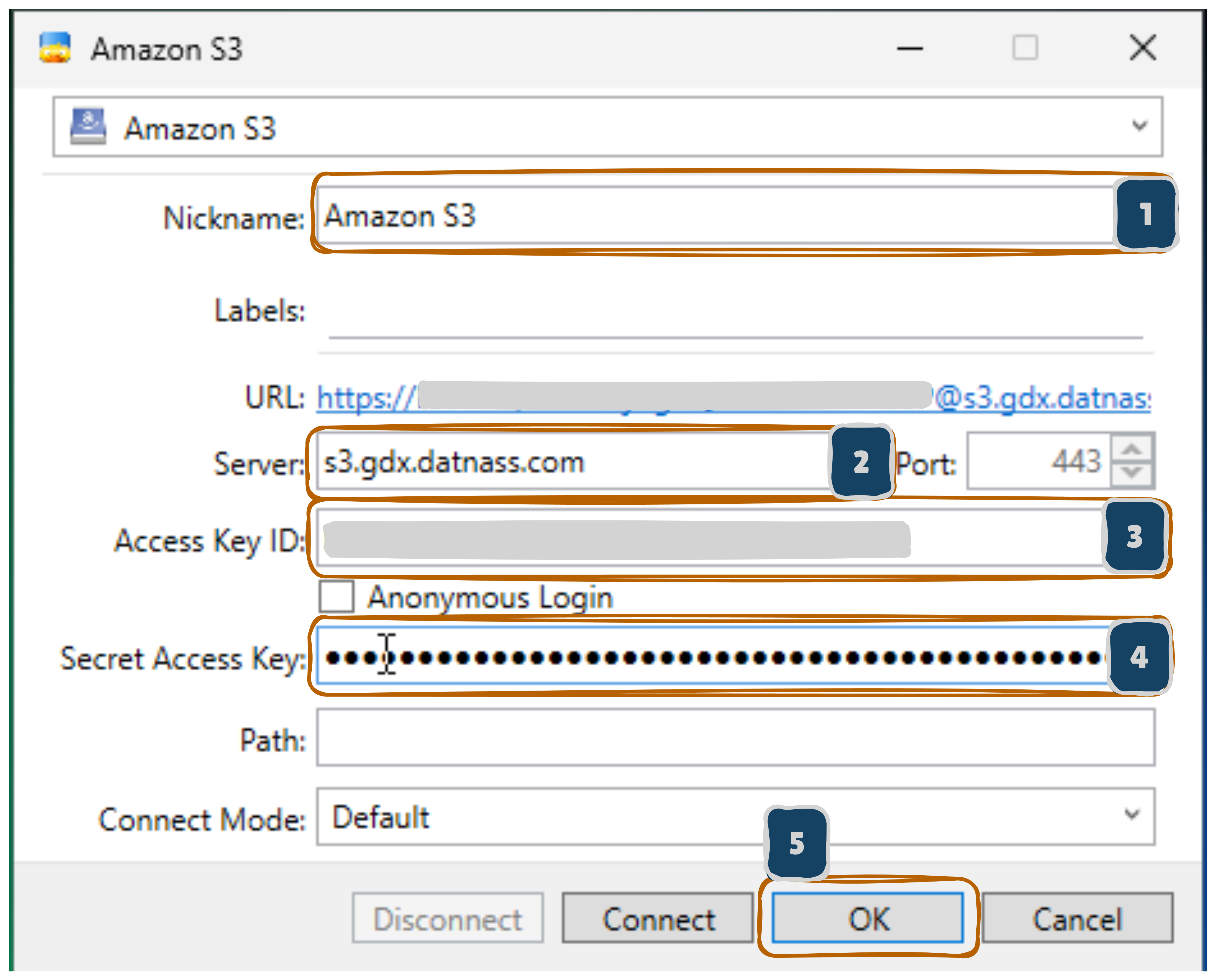
Task: Click the Secret Access Key field
Action: tap(706, 656)
